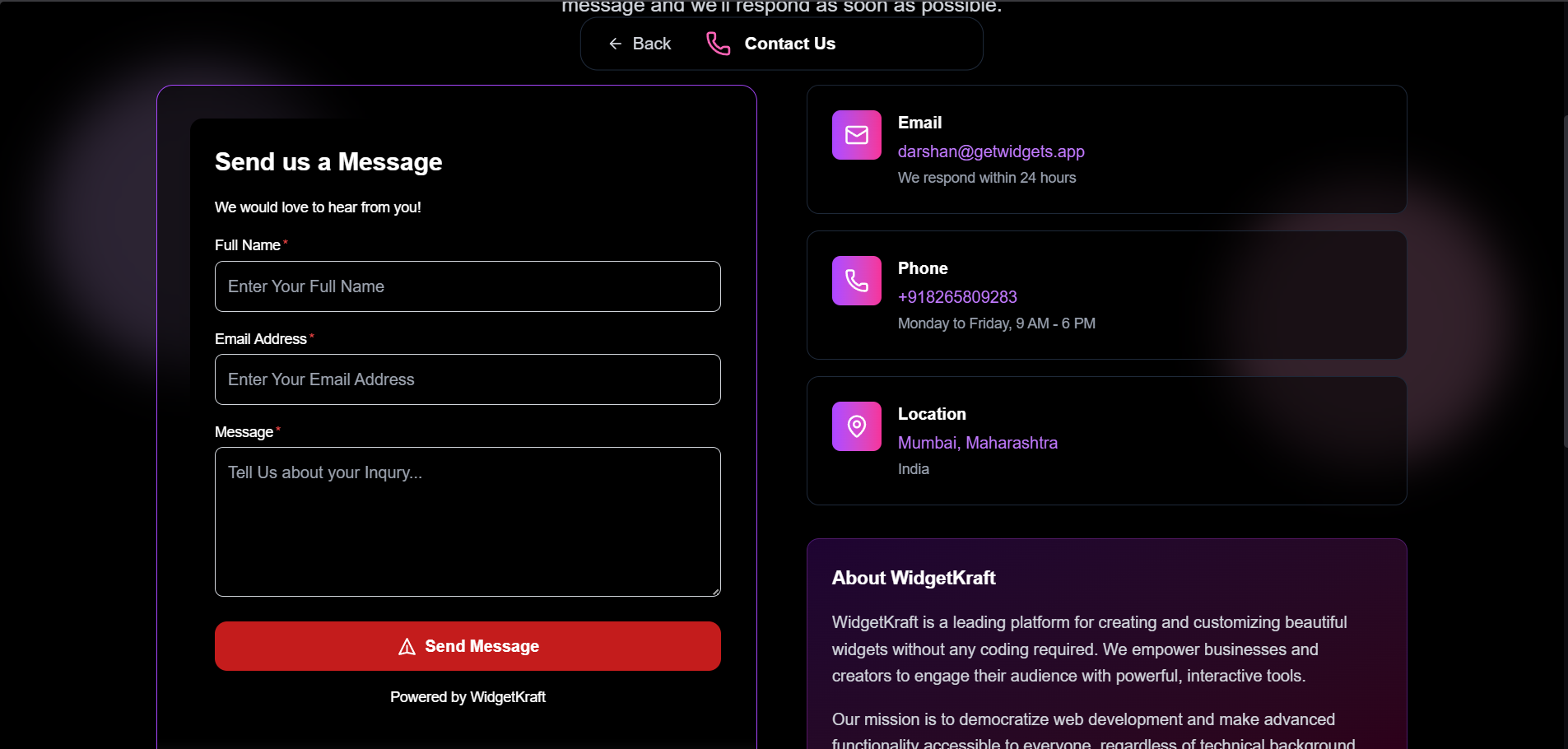Click the Email info card
This screenshot has height=749, width=1568.
click(1106, 150)
